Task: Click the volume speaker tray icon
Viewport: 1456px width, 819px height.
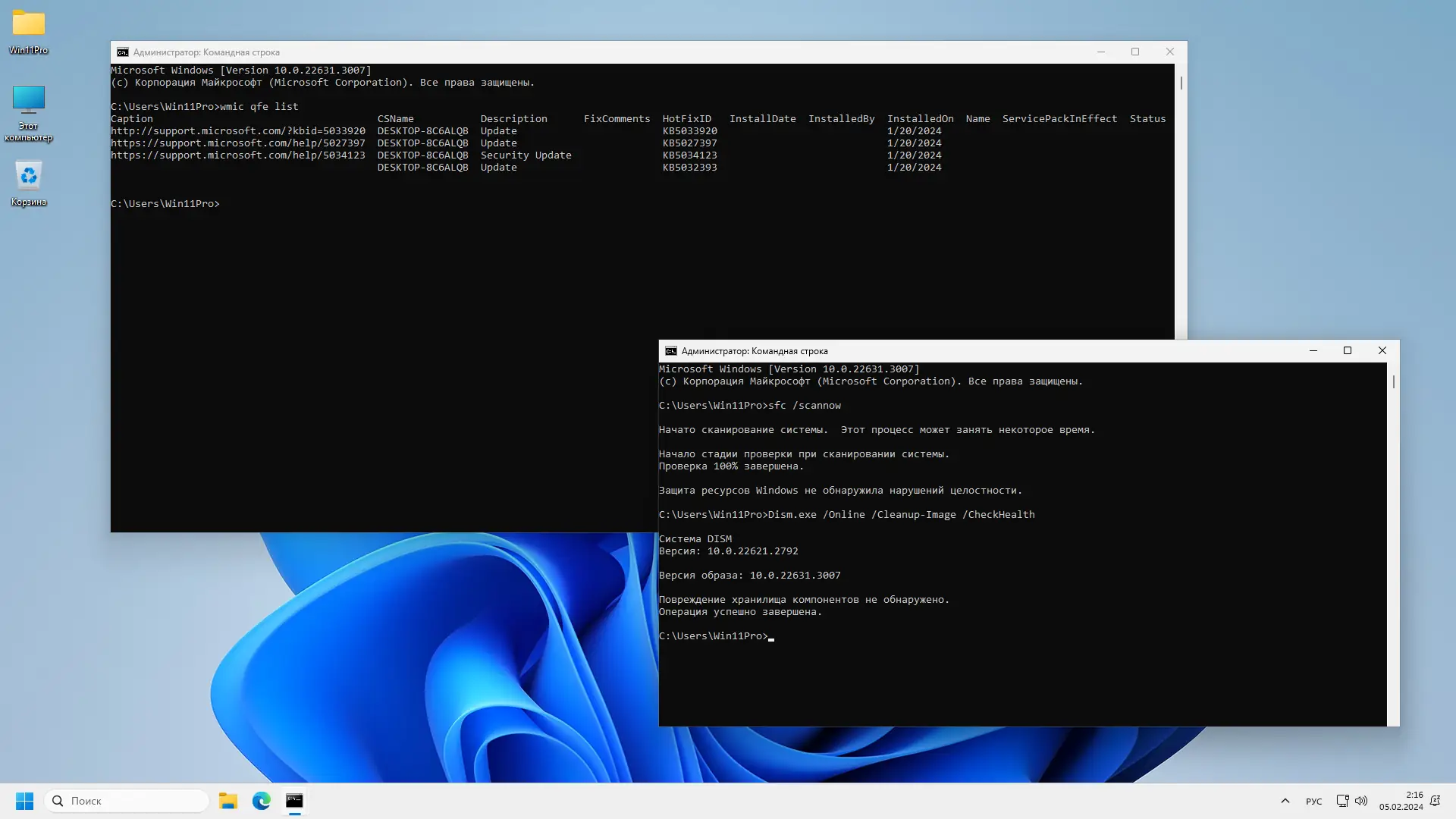Action: click(1361, 801)
